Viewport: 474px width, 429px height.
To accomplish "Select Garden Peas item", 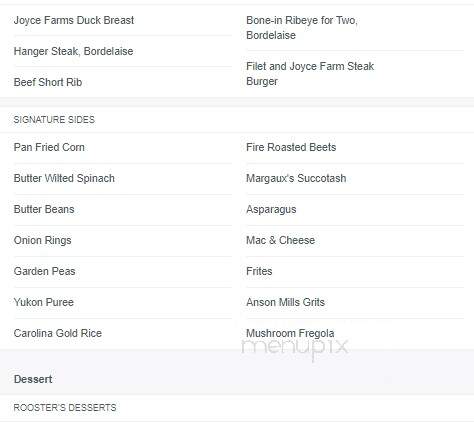I will (x=44, y=271).
